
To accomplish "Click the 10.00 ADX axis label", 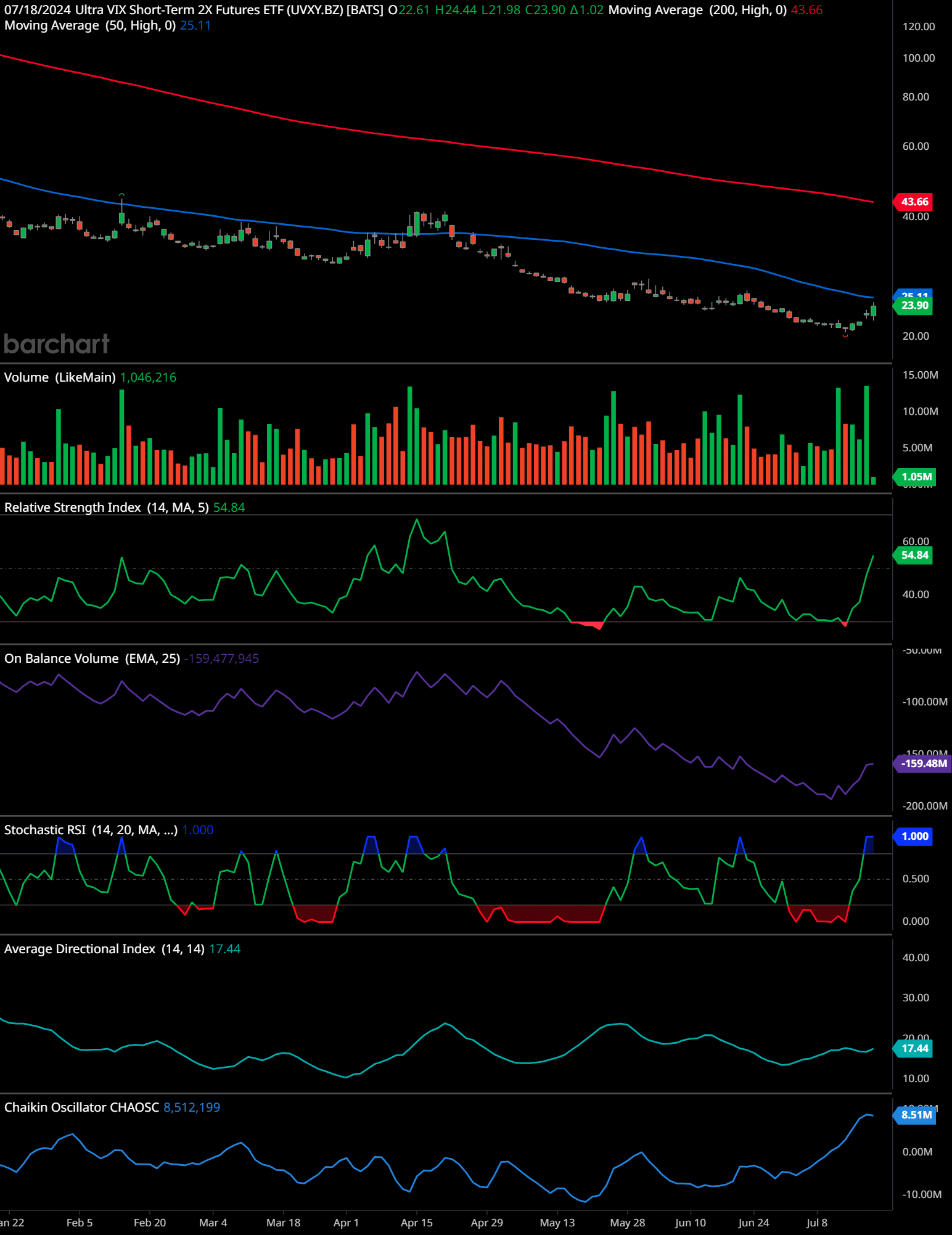I will click(x=916, y=1078).
